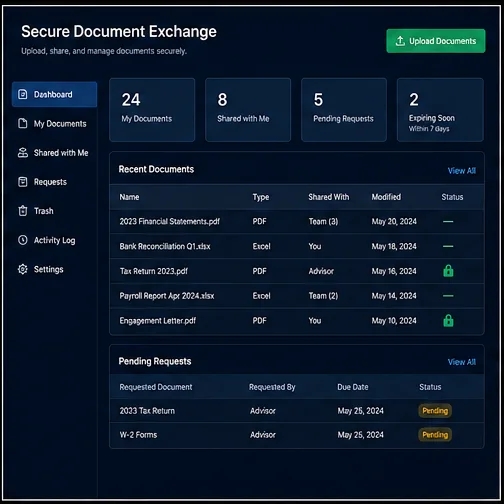
Task: Select the W-2 Forms request
Action: (138, 435)
